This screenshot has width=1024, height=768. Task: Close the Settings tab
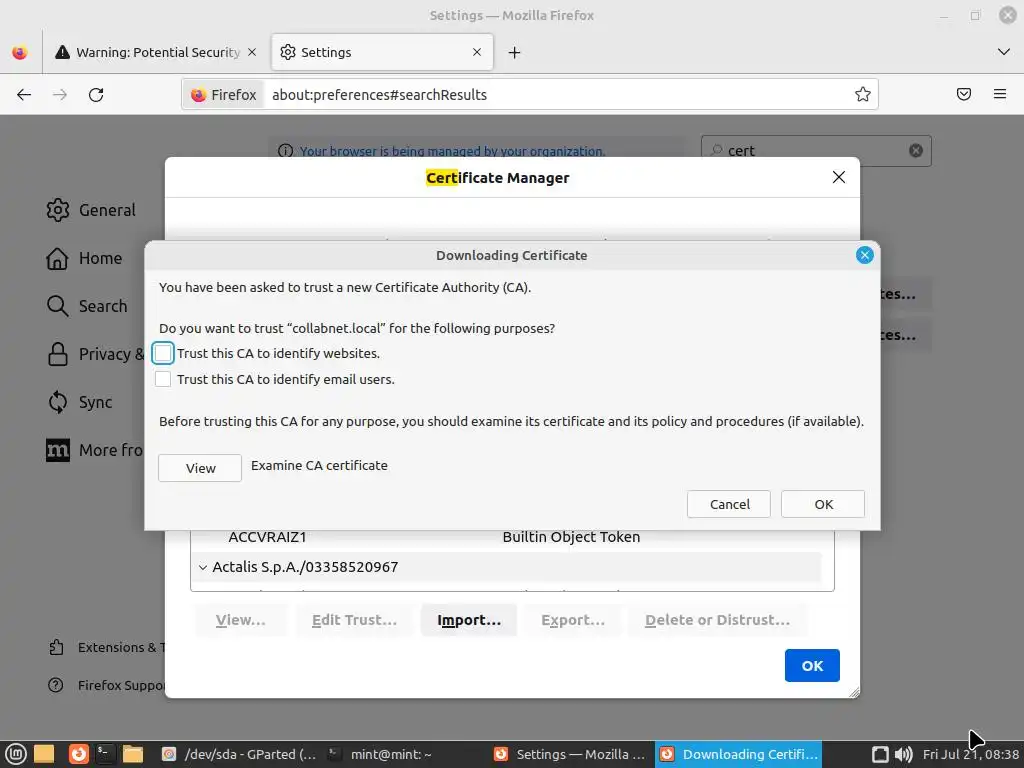477,52
